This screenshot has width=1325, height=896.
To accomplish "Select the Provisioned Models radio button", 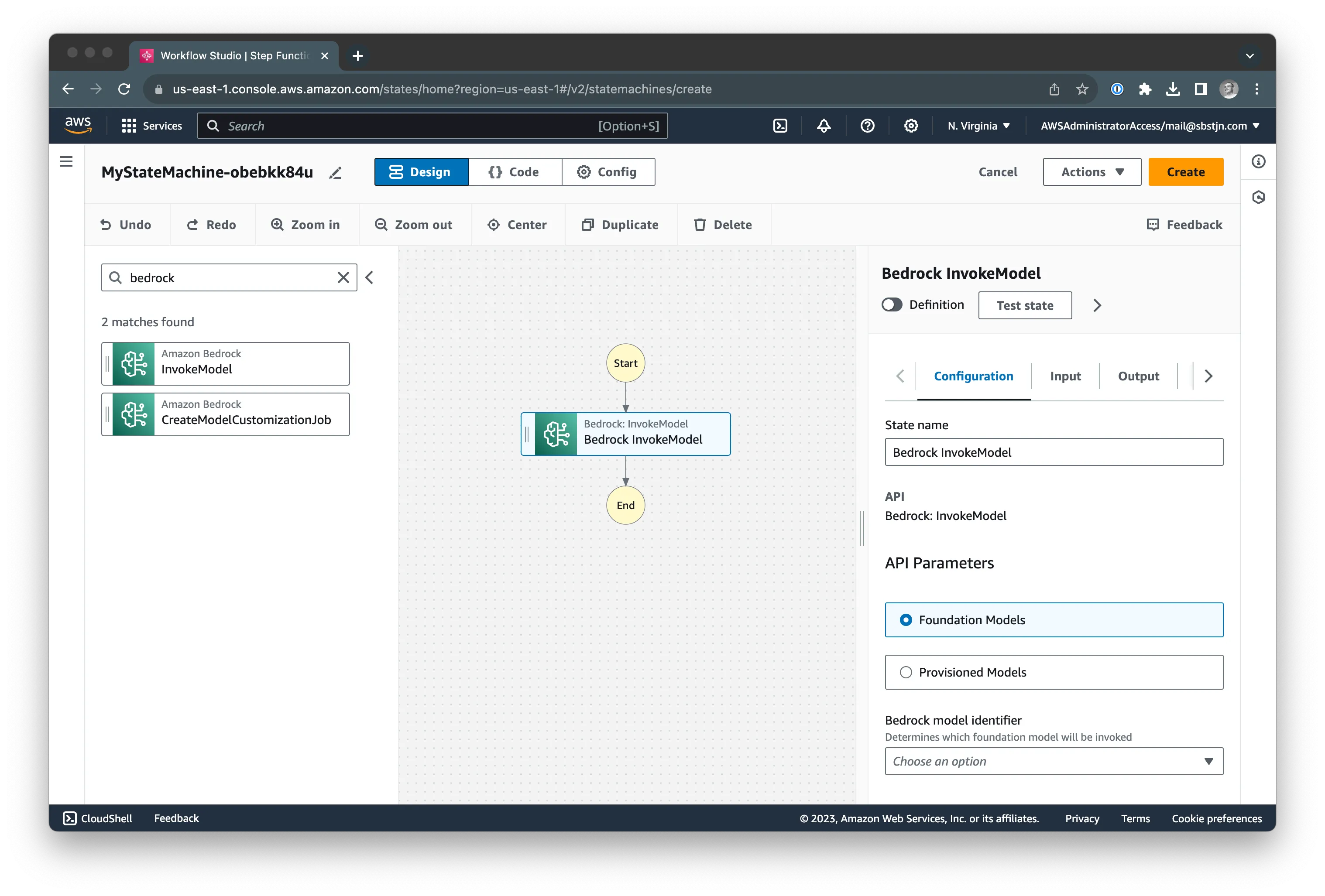I will (x=906, y=672).
